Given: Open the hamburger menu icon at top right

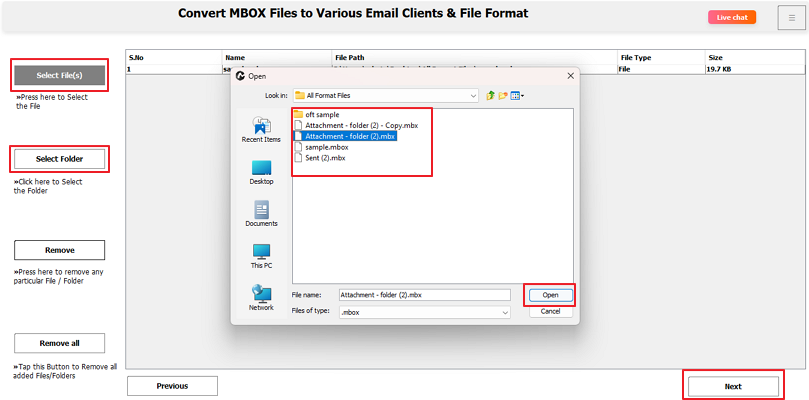Looking at the screenshot, I should (x=791, y=18).
